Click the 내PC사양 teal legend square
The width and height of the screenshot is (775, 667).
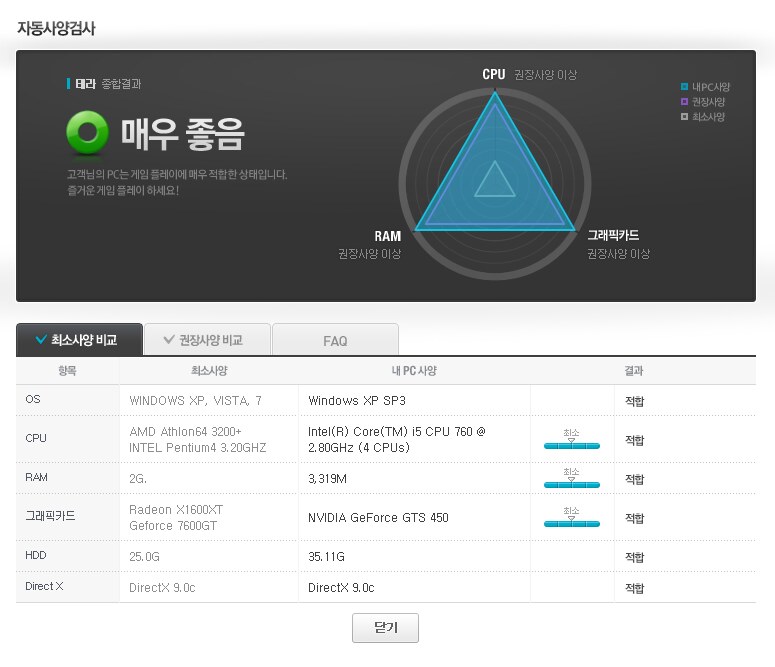click(x=684, y=87)
